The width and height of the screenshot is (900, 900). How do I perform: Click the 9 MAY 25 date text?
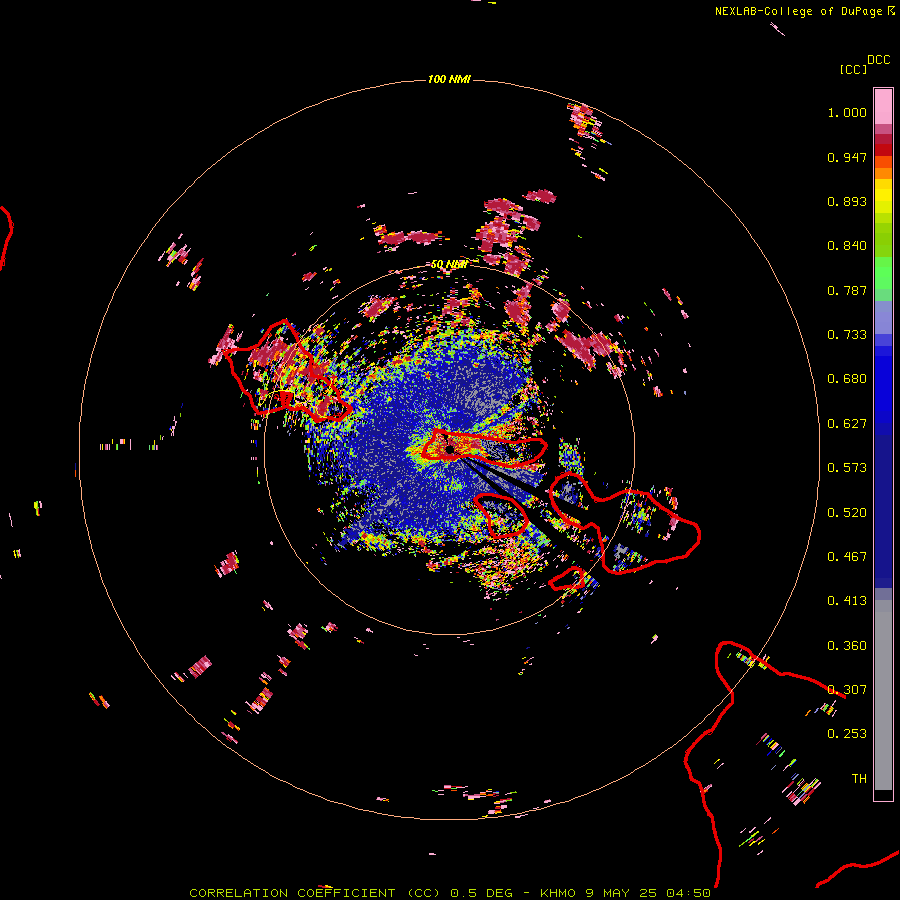pyautogui.click(x=622, y=893)
